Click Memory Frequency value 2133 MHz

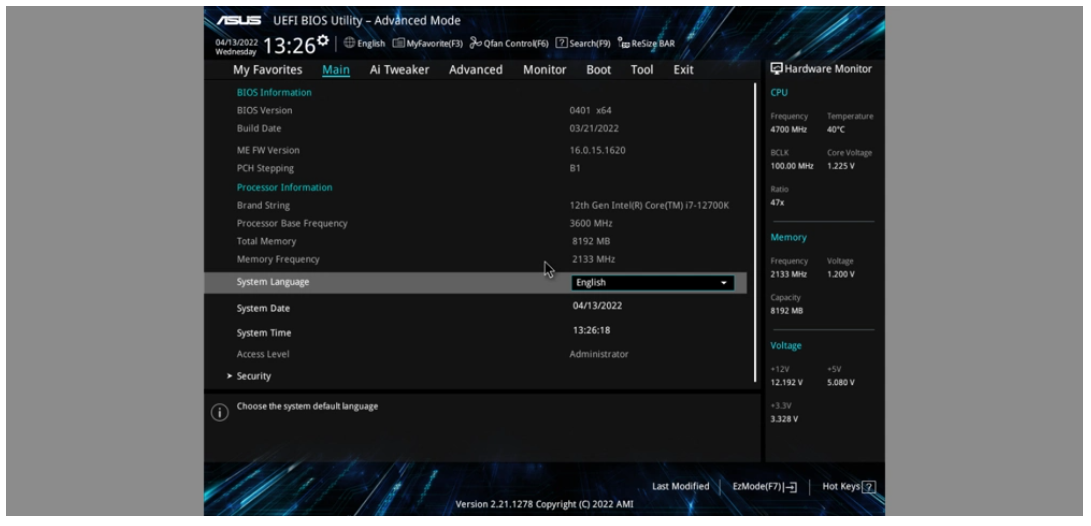pos(594,260)
